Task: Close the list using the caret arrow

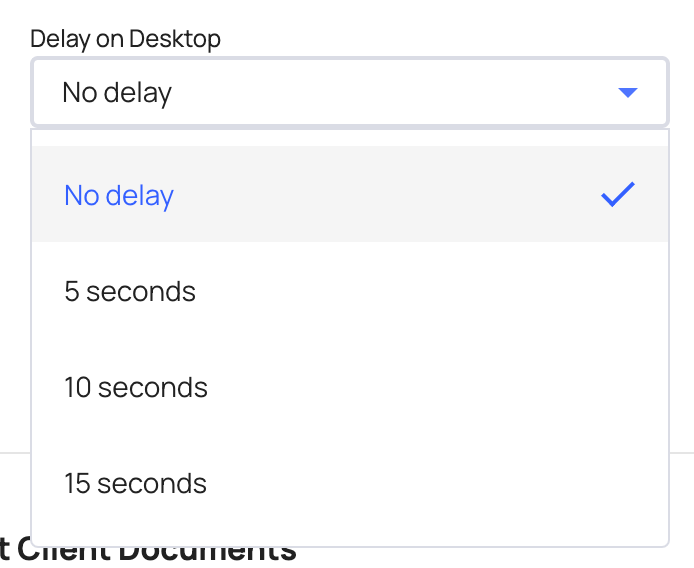Action: [x=627, y=93]
